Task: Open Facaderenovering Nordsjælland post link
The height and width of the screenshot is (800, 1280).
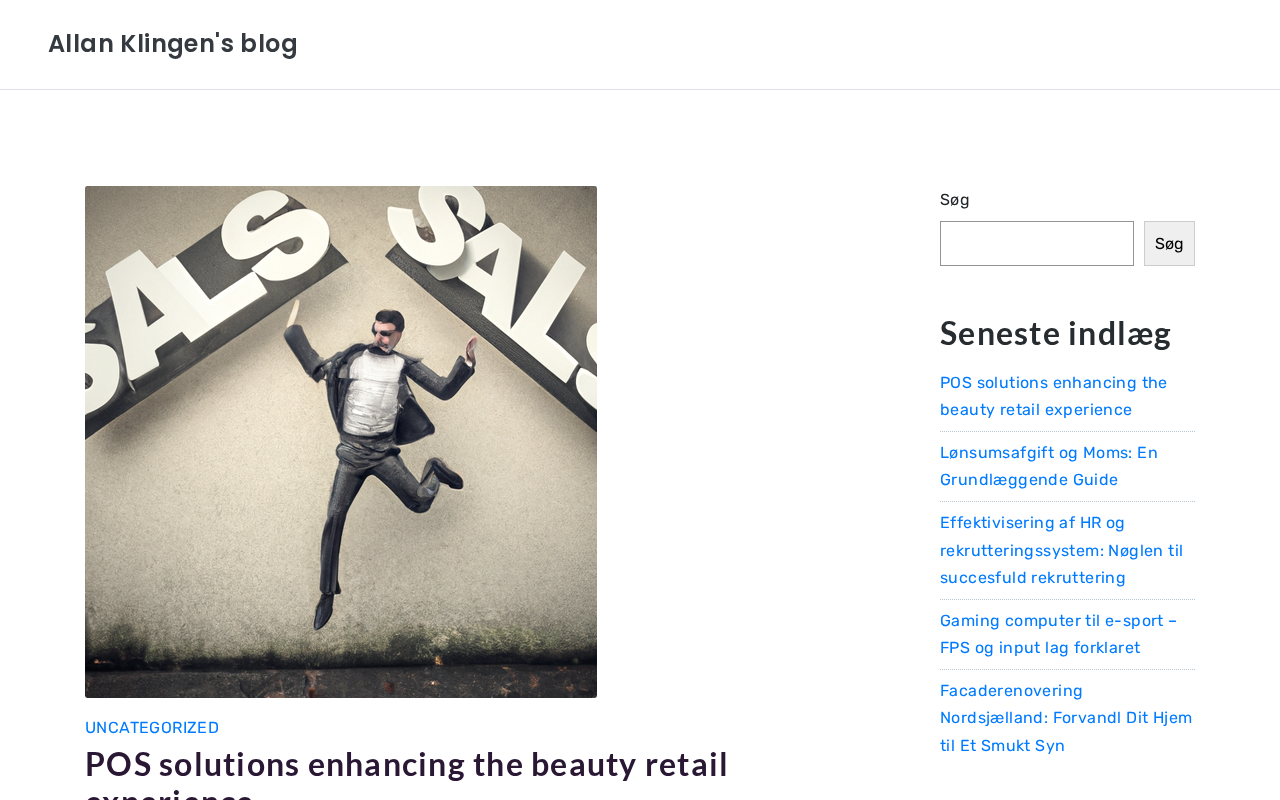Action: pos(1066,718)
